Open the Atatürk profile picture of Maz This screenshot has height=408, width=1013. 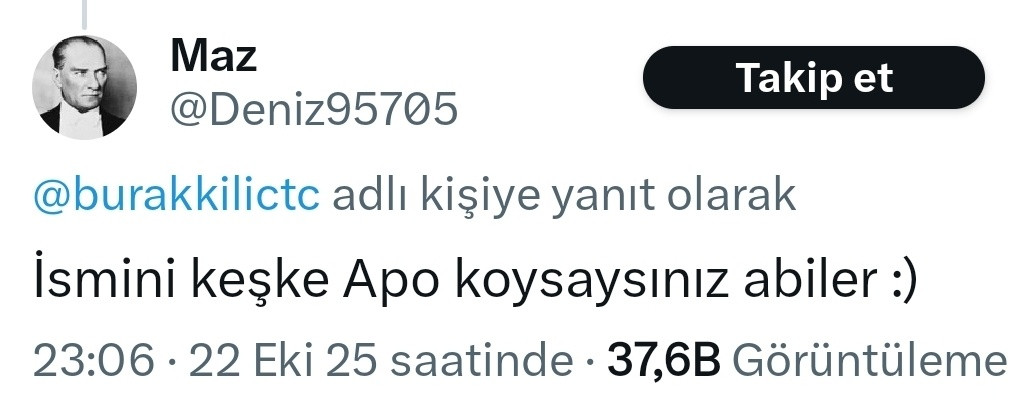(x=84, y=87)
